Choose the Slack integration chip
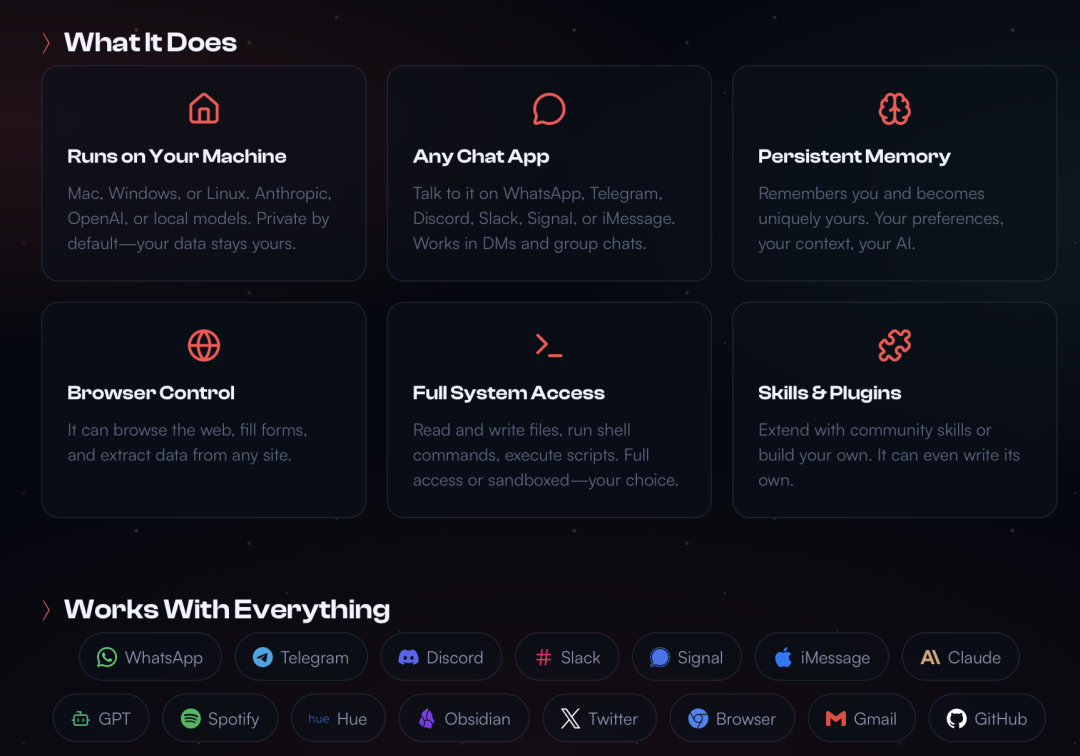The image size is (1080, 756). (567, 657)
